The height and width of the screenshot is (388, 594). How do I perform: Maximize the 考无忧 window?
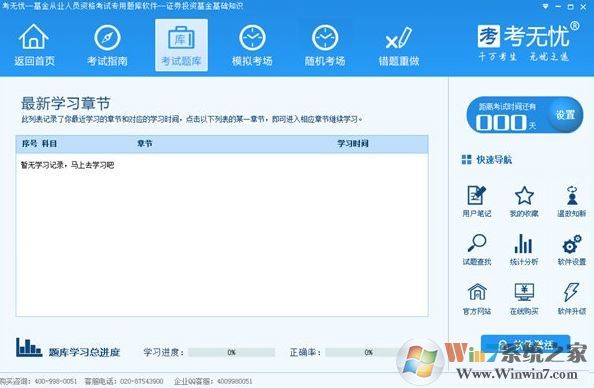click(x=571, y=6)
